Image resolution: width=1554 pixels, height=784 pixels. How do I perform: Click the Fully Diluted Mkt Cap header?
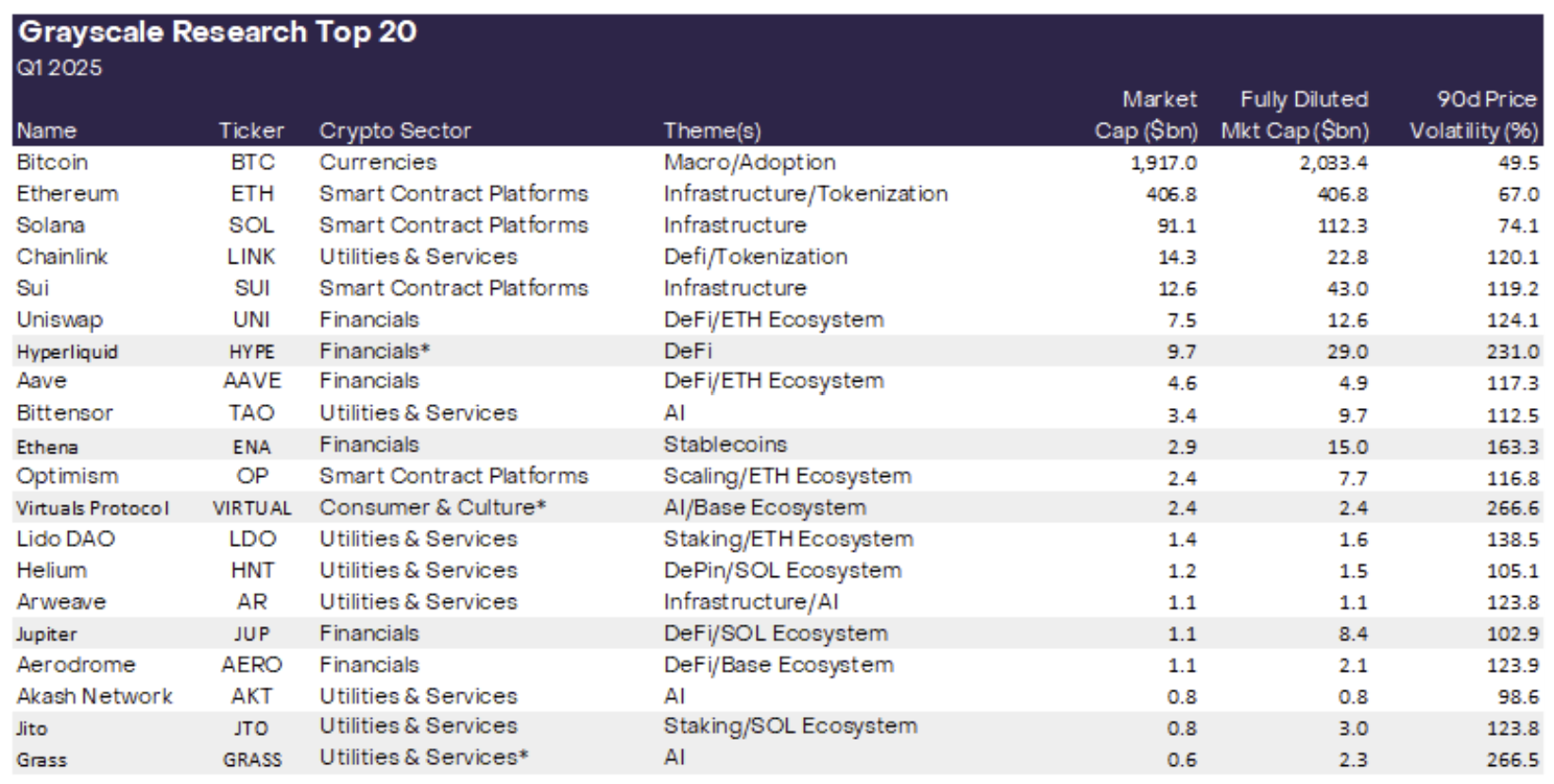1295,115
